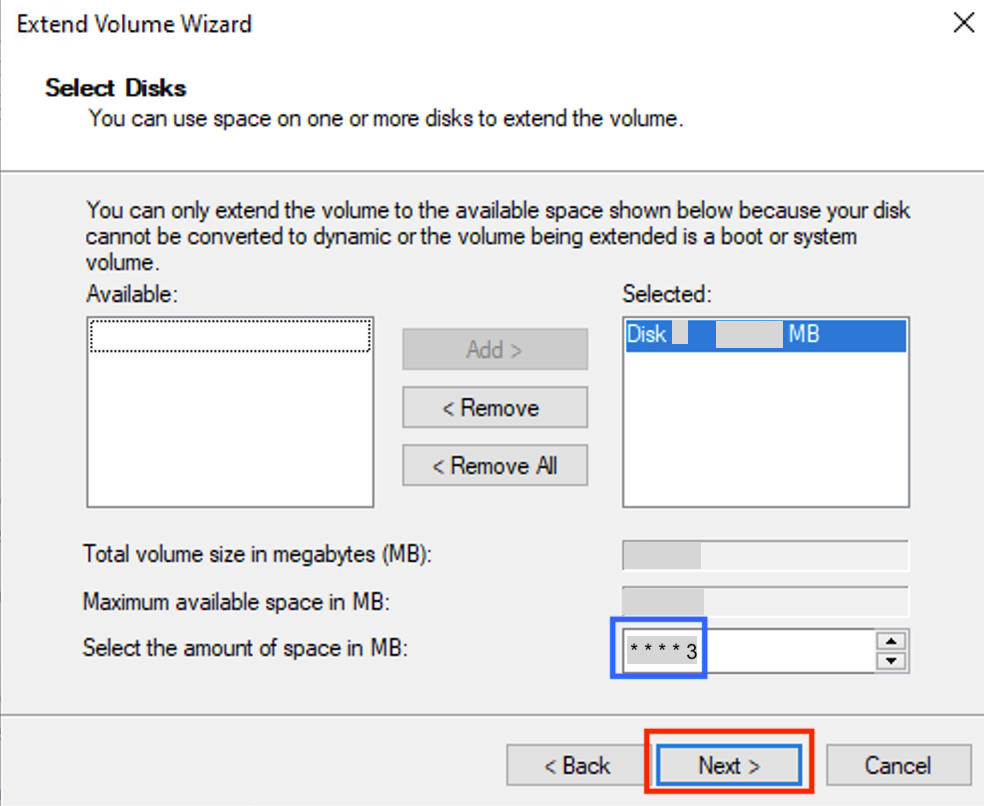This screenshot has height=806, width=984.
Task: Click blank area below Disk in Selected list
Action: click(765, 430)
